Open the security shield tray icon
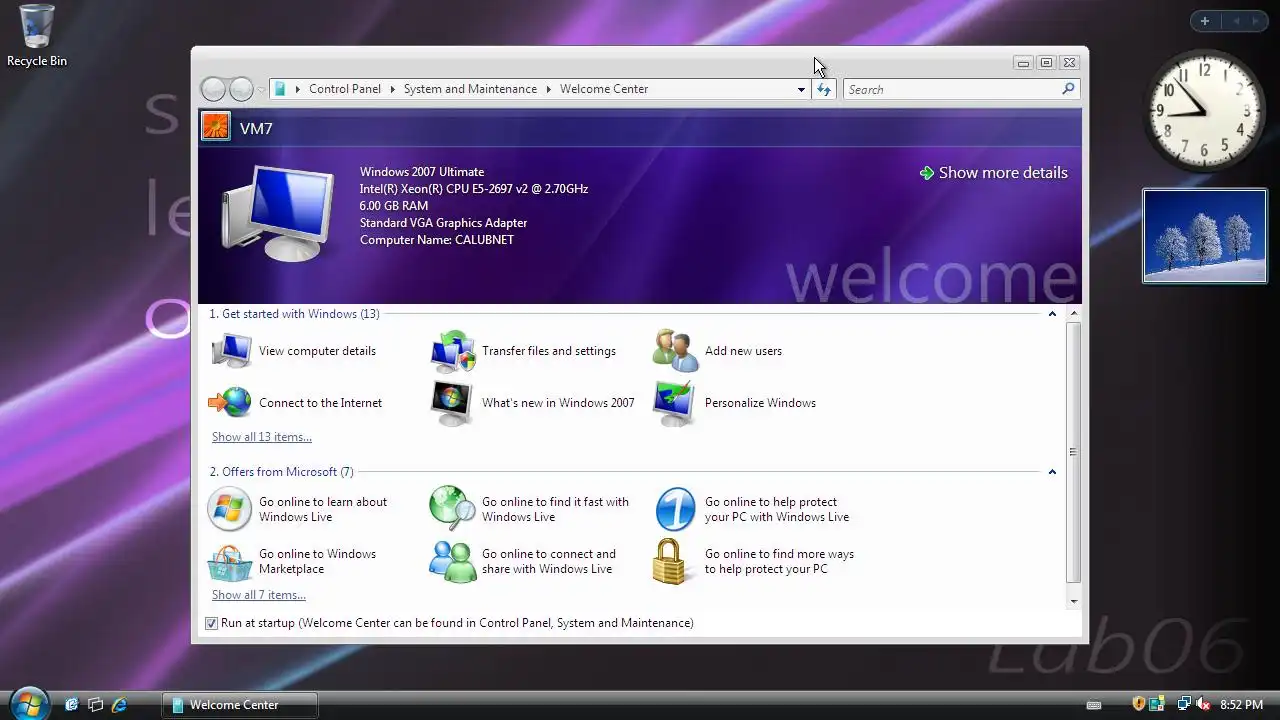The width and height of the screenshot is (1280, 720). pyautogui.click(x=1139, y=705)
